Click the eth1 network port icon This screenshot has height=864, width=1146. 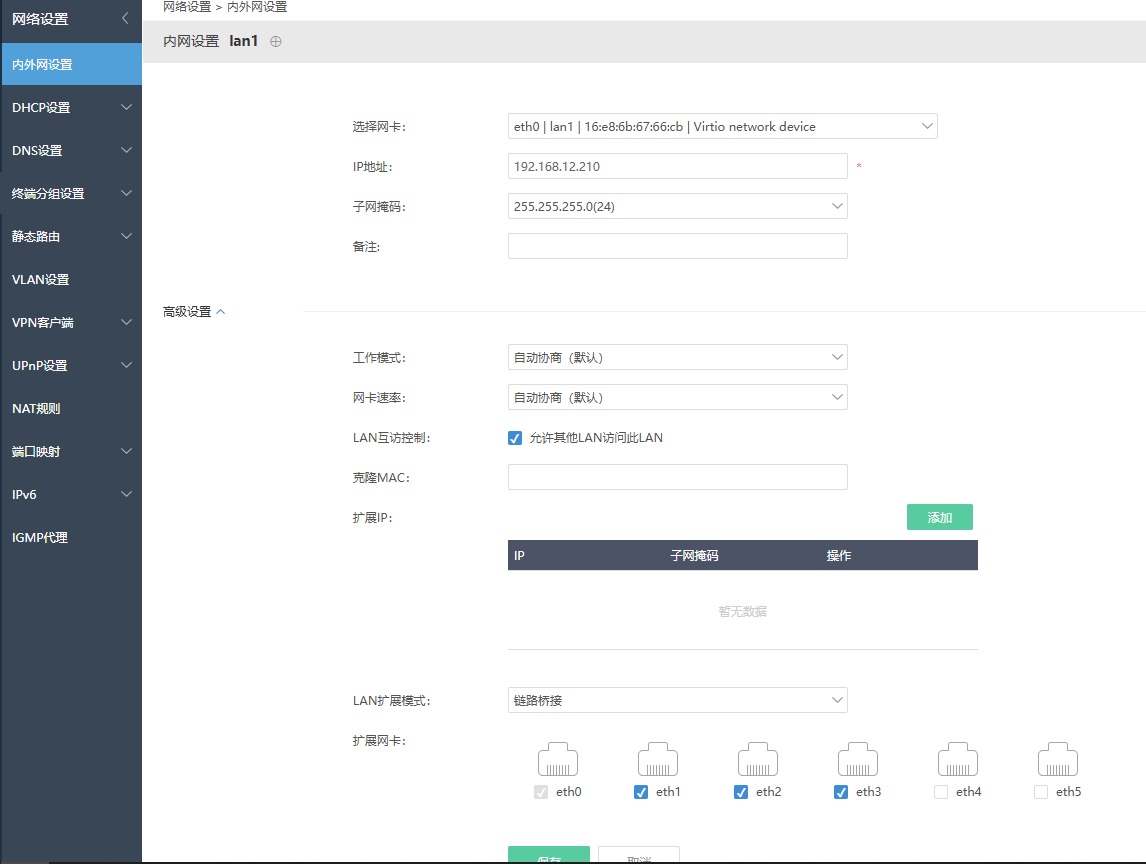(658, 760)
